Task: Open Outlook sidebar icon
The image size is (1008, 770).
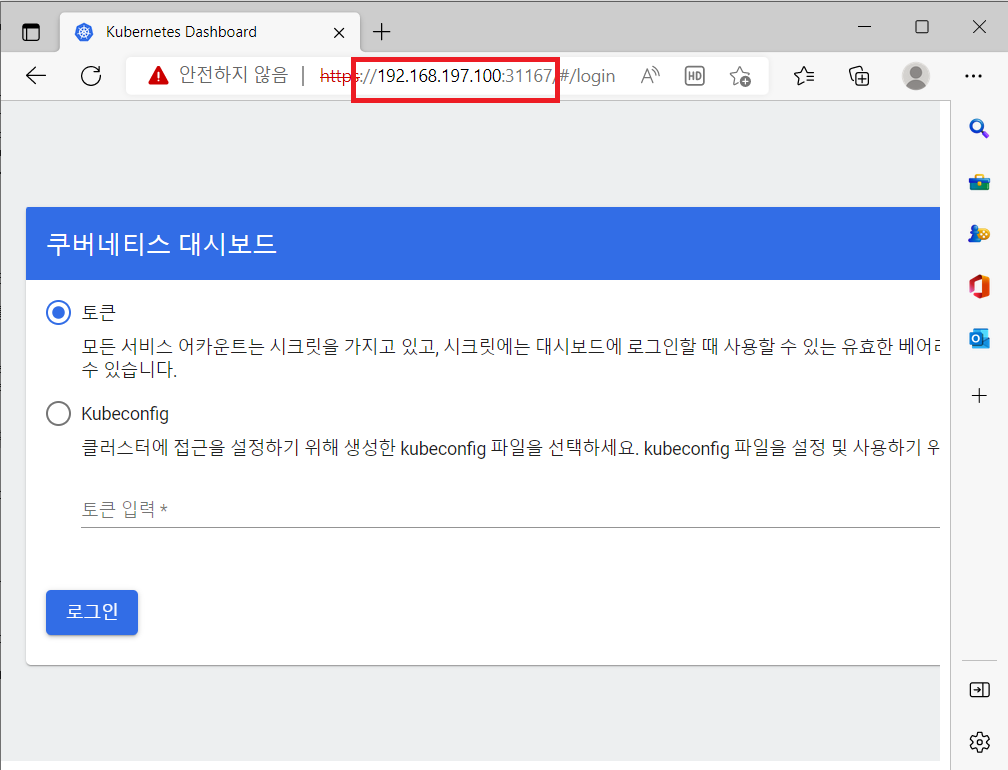Action: tap(979, 338)
